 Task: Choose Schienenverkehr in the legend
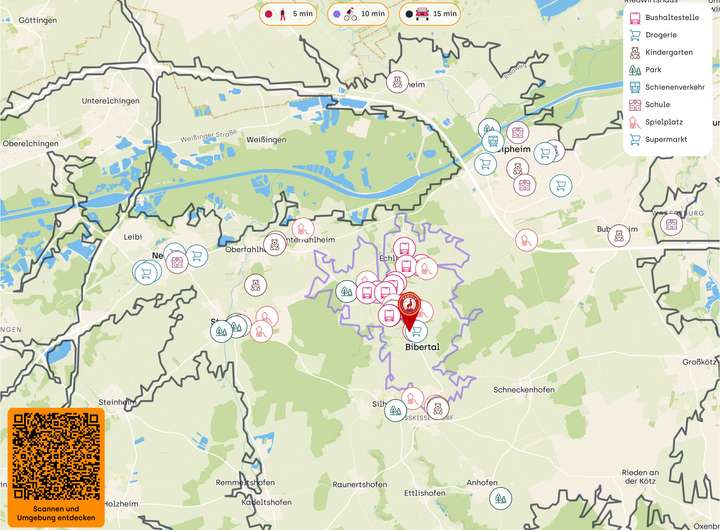tap(667, 87)
